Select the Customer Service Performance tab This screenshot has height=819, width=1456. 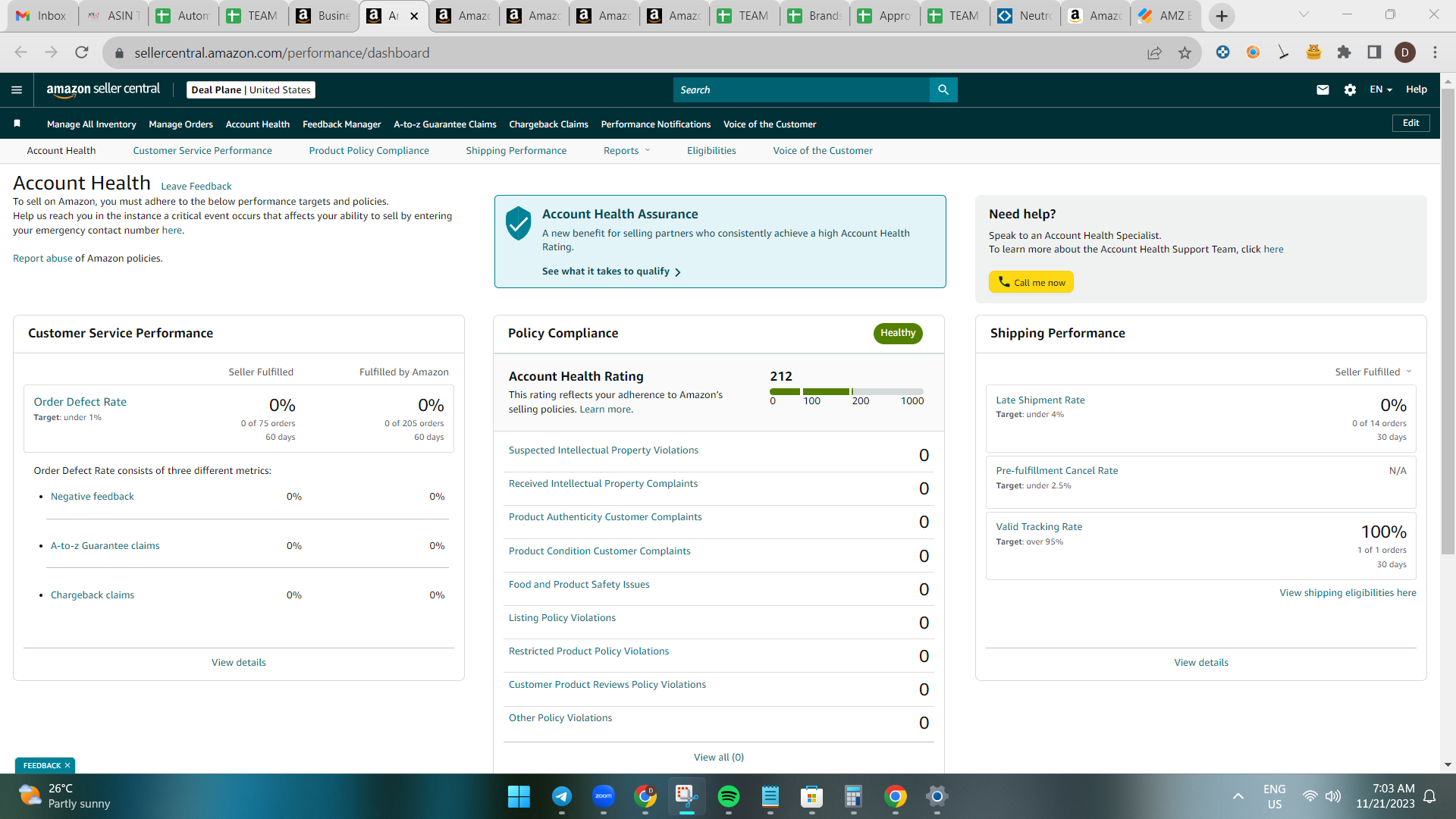(x=202, y=151)
